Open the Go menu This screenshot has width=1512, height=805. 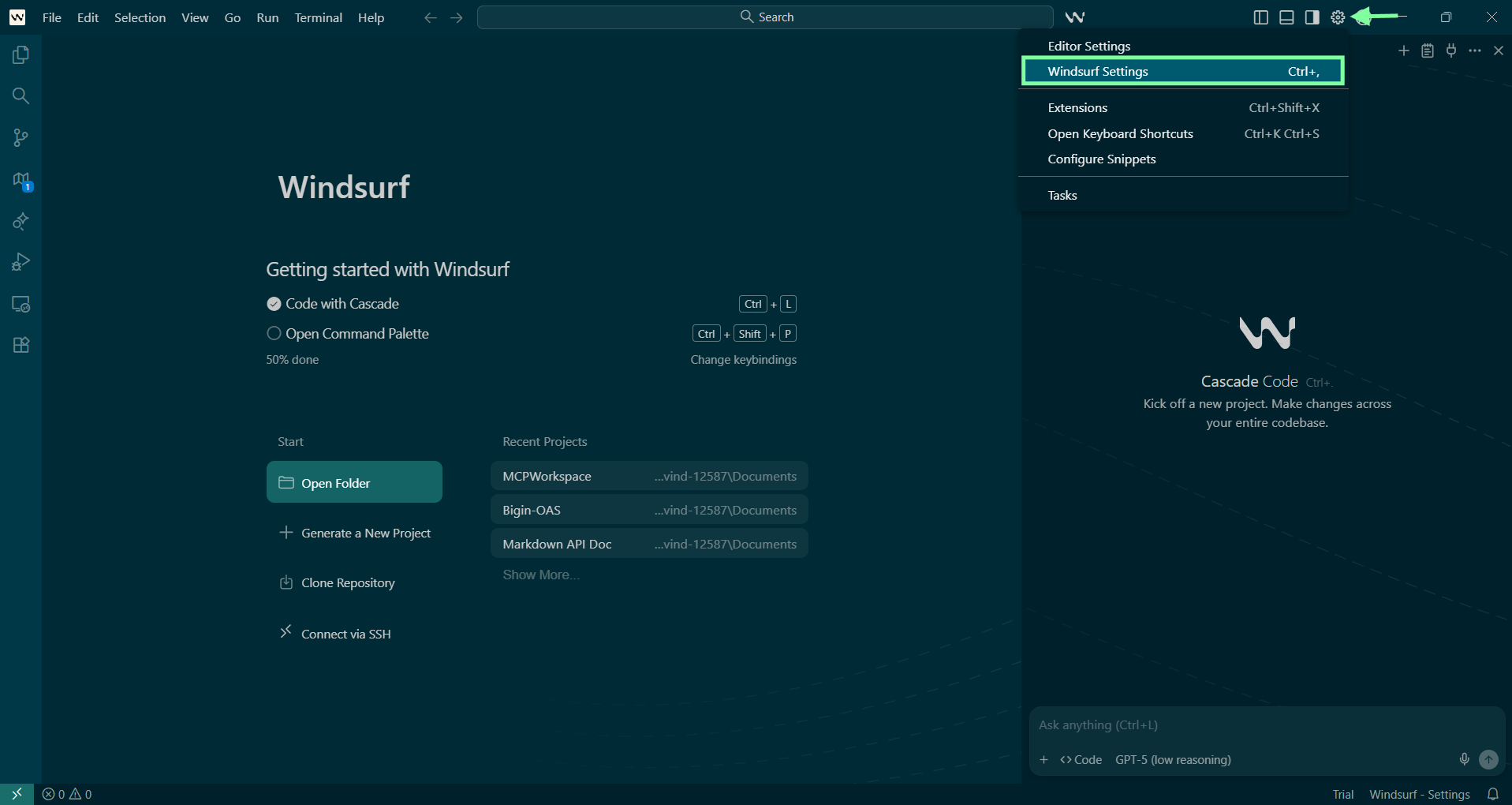[x=233, y=17]
